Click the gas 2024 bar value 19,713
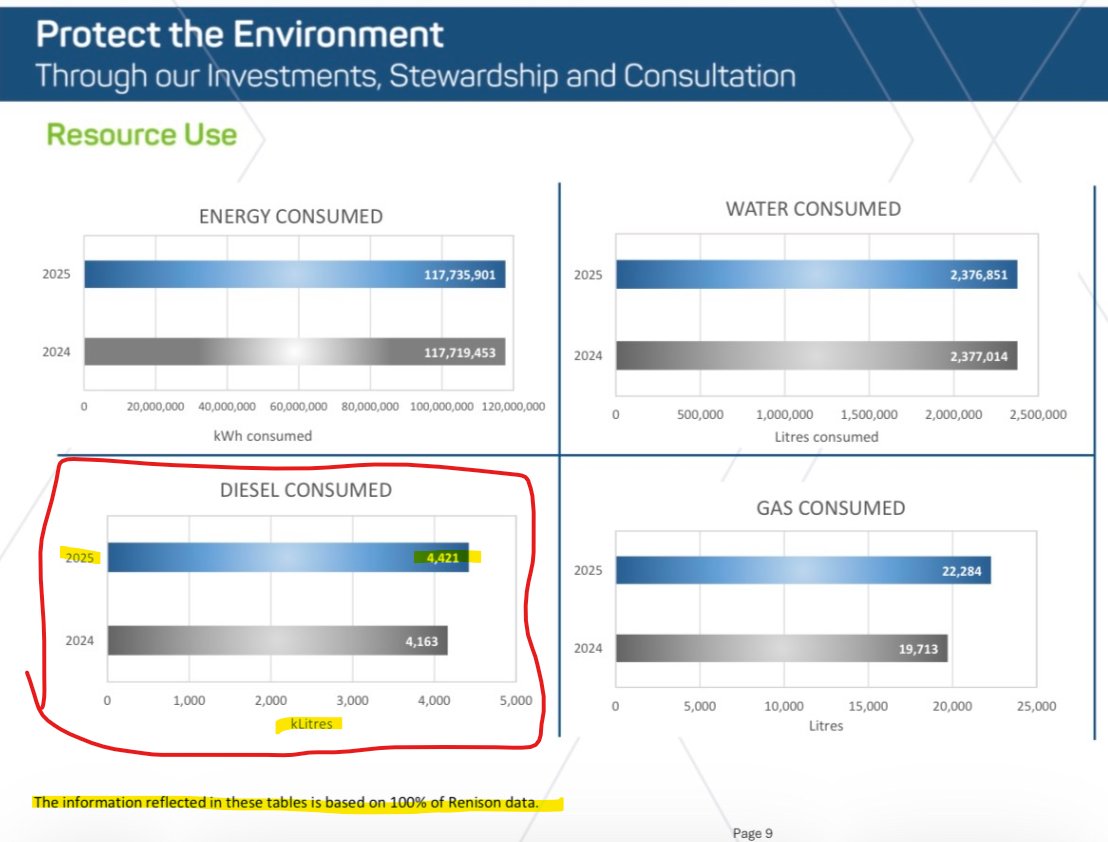1108x842 pixels. coord(918,648)
